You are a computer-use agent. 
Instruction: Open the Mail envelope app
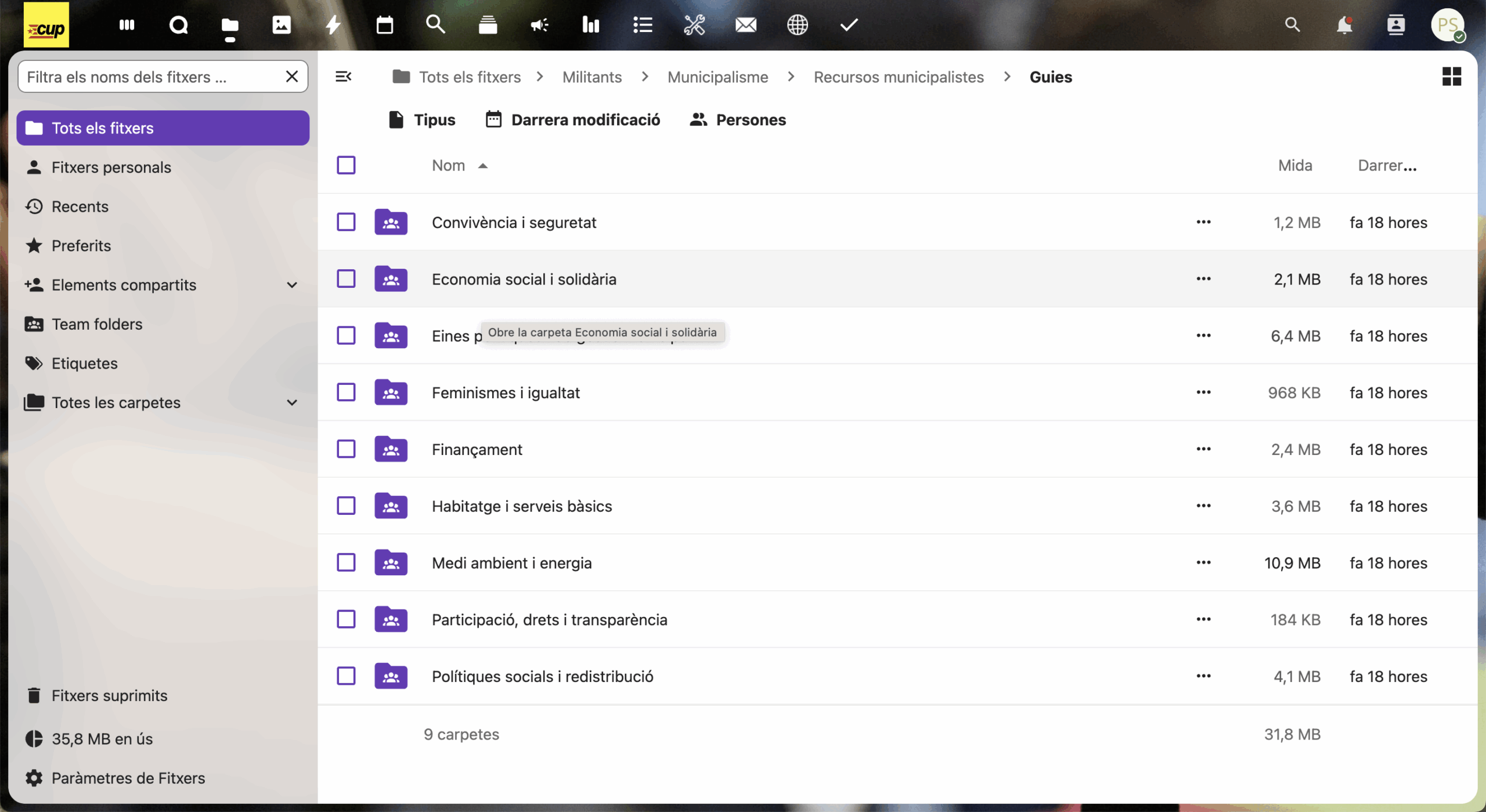pyautogui.click(x=745, y=25)
